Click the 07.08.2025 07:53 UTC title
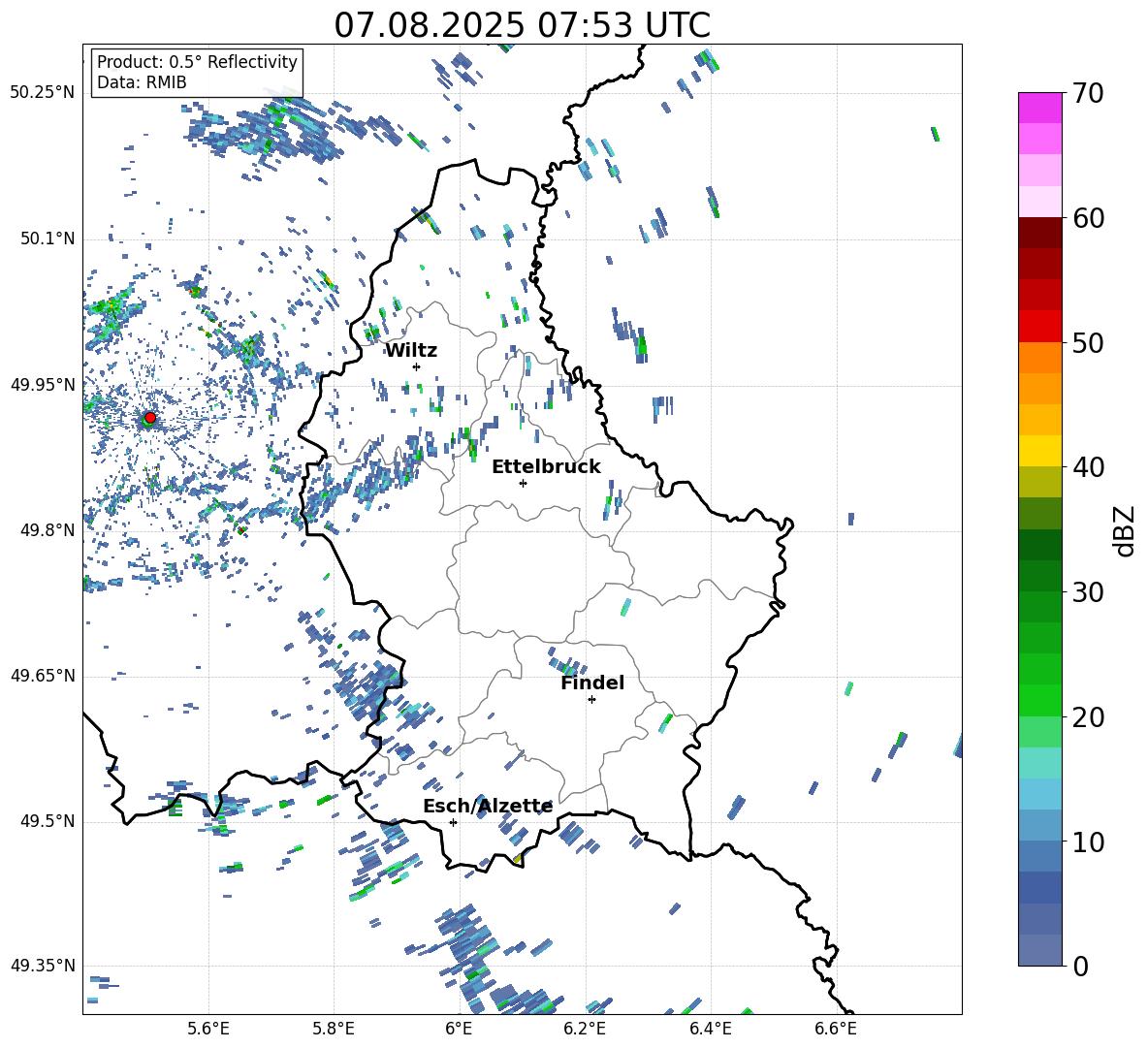 point(522,25)
